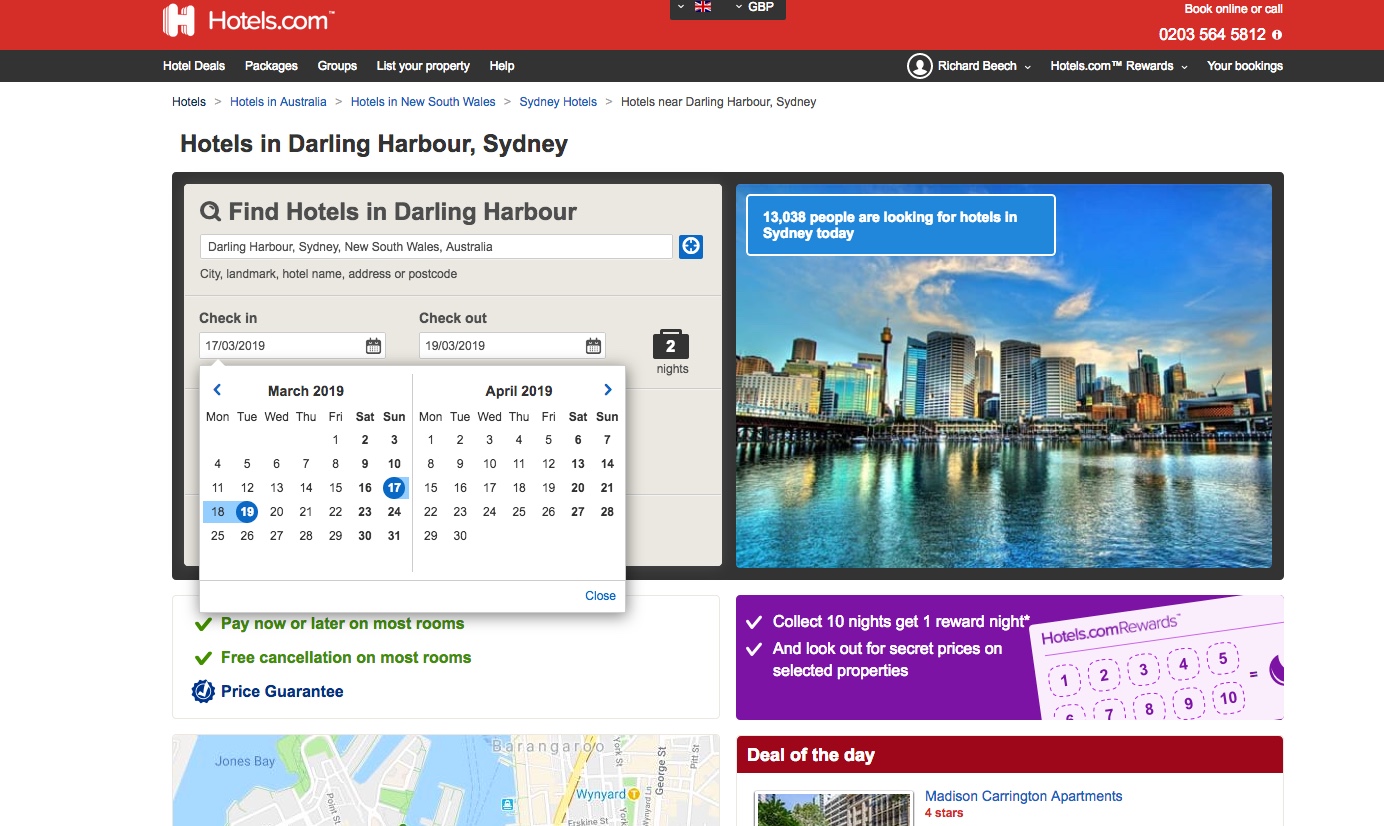Go to previous month arrow in calendar
The width and height of the screenshot is (1384, 826).
pos(217,390)
